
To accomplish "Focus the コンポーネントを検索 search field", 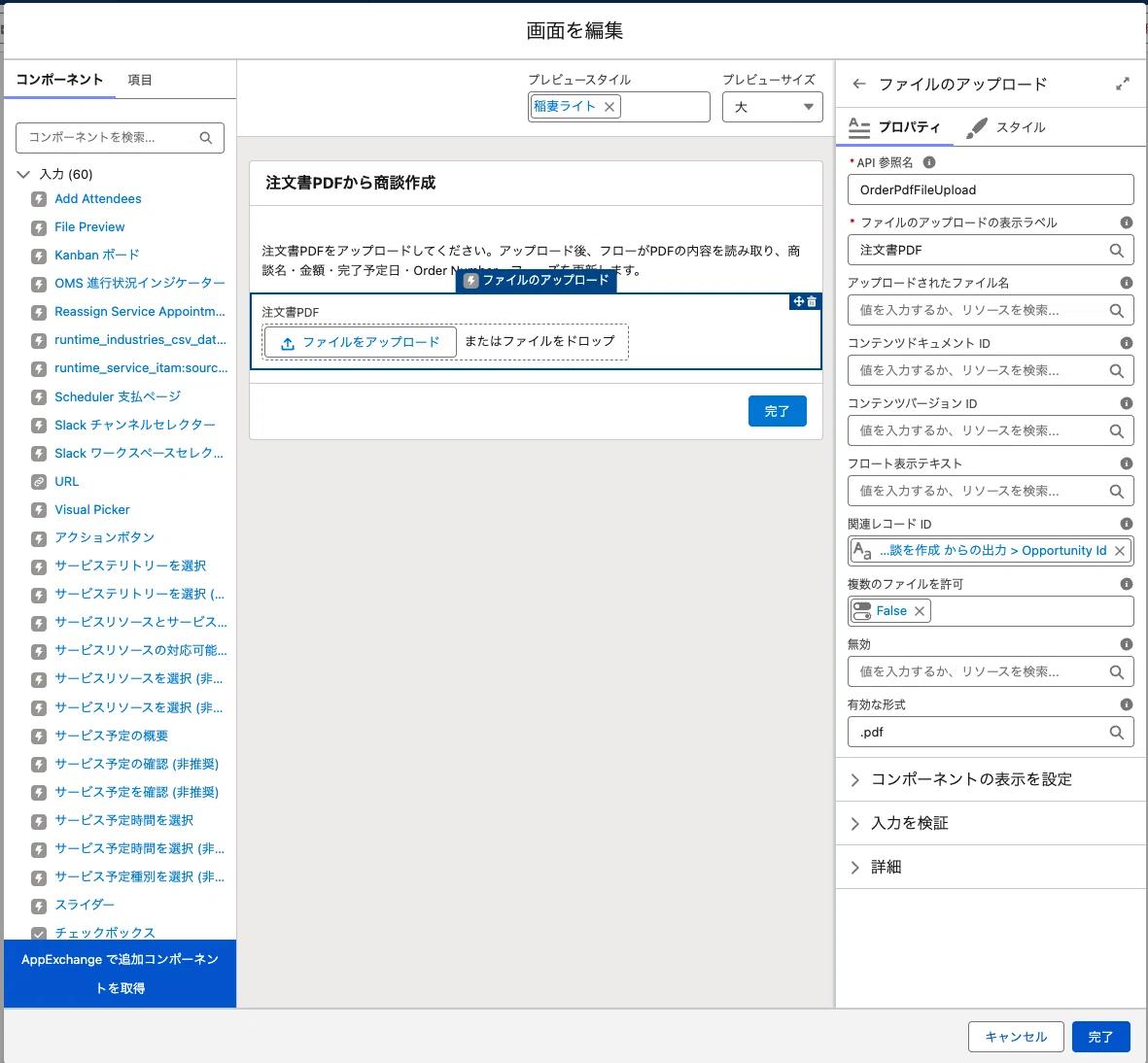I will [121, 138].
